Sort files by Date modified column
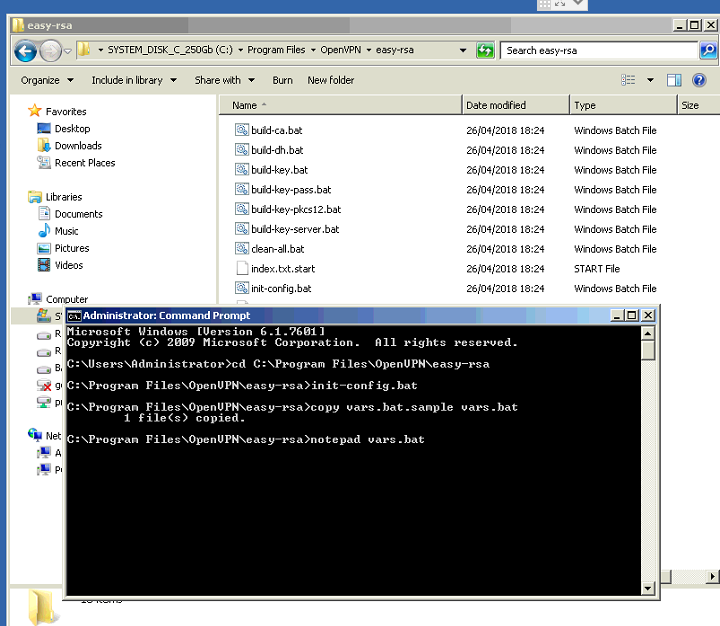Screen dimensions: 720x626 (495, 105)
